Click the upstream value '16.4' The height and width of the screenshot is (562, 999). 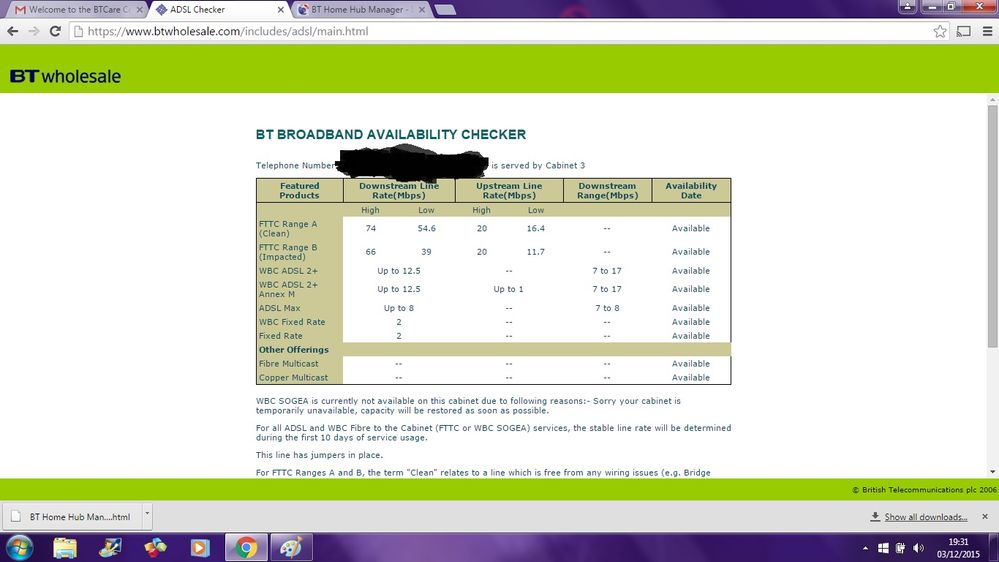536,228
